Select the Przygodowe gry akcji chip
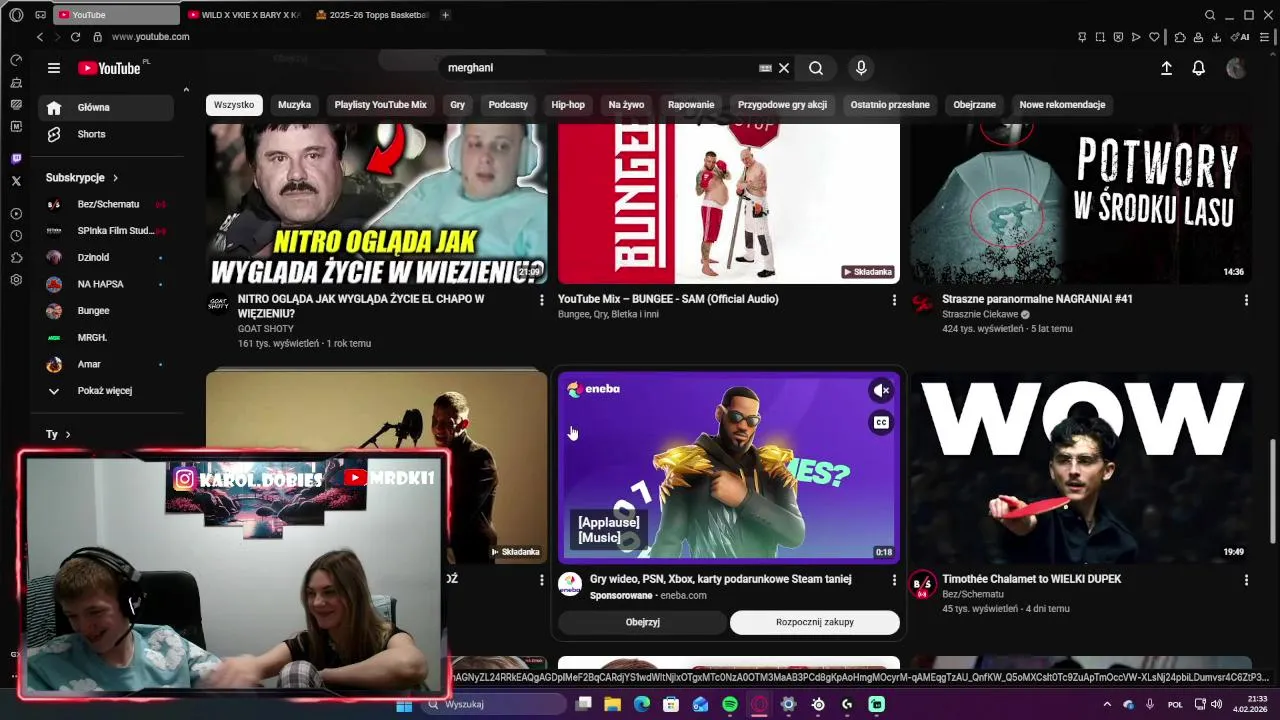 tap(782, 104)
